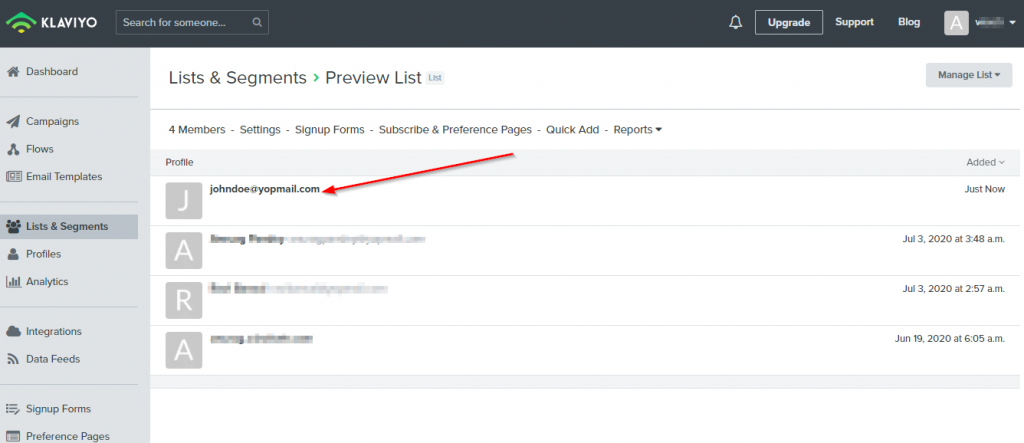Screen dimensions: 1024x443
Task: Focus the Search for someone field
Action: click(x=192, y=22)
